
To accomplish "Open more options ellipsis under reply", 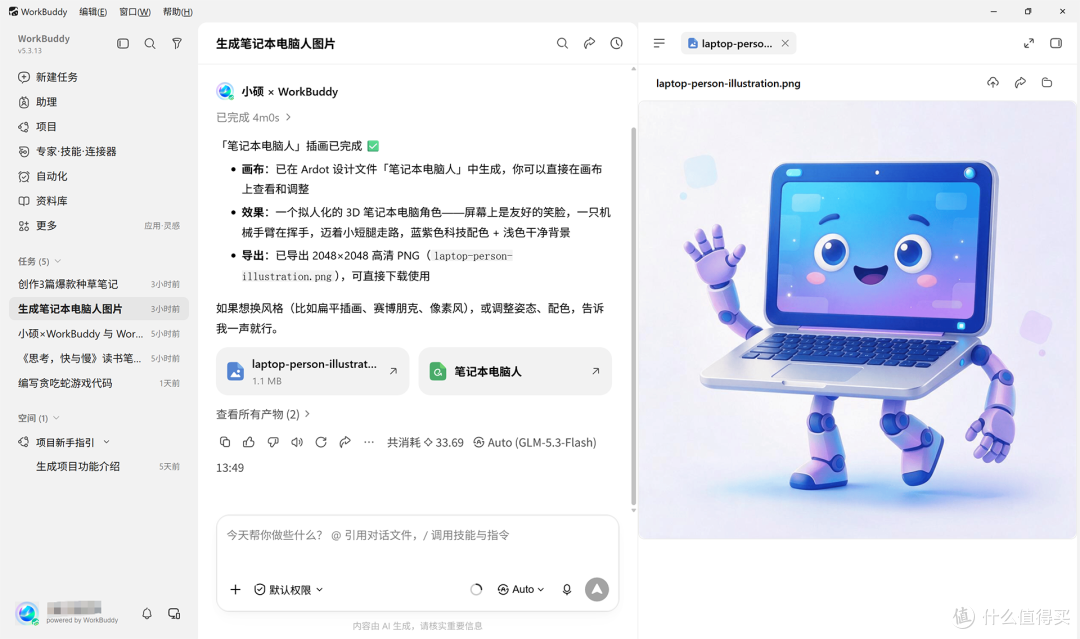I will point(369,442).
